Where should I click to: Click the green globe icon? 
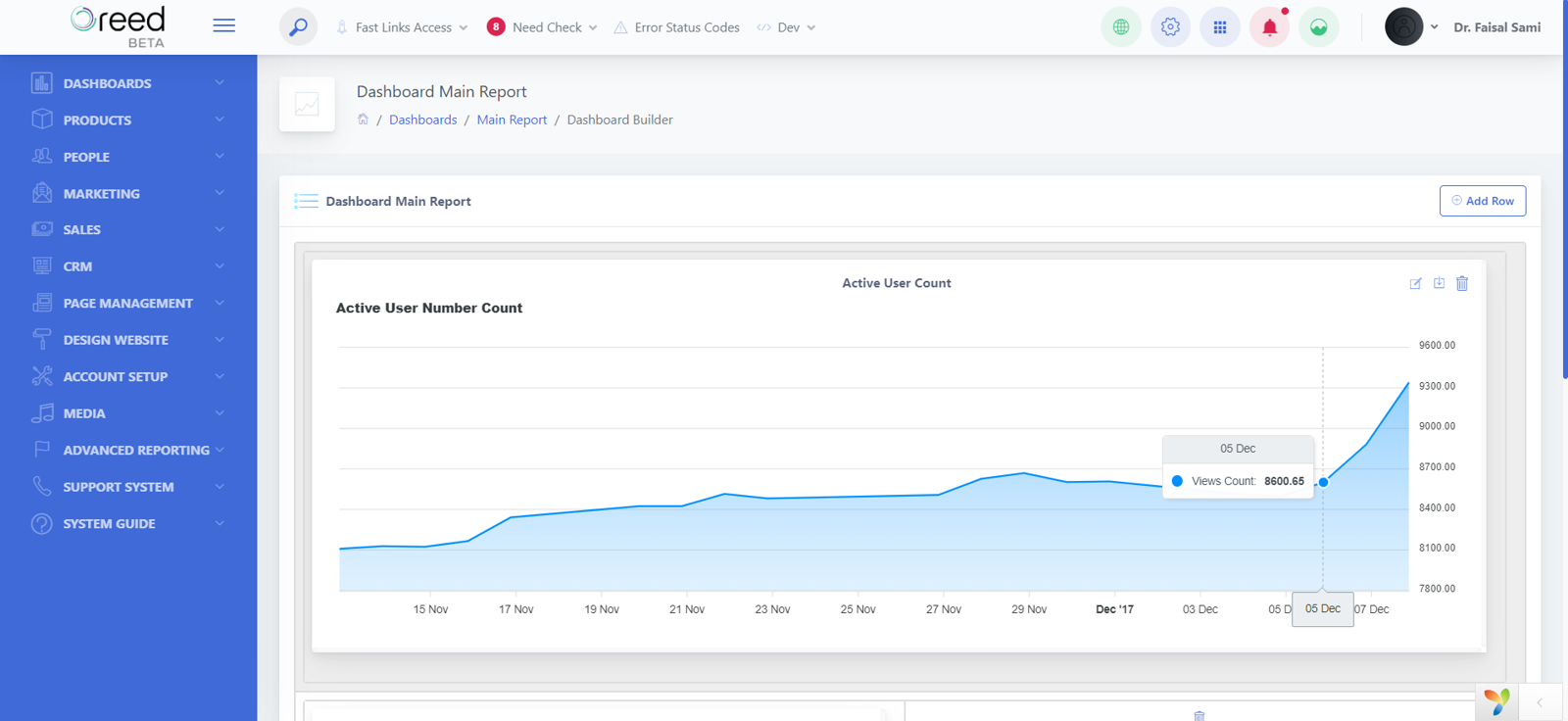(x=1121, y=27)
